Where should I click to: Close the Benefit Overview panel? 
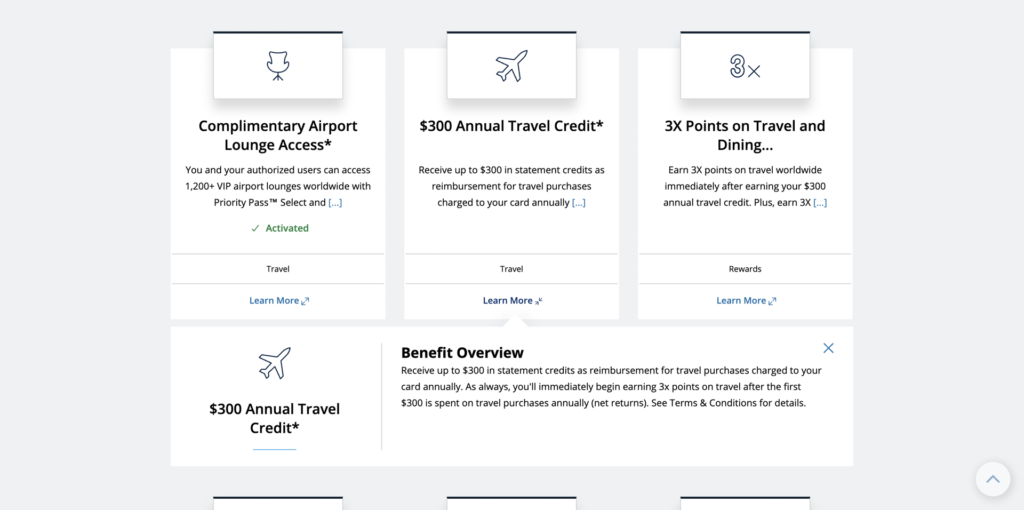(828, 348)
